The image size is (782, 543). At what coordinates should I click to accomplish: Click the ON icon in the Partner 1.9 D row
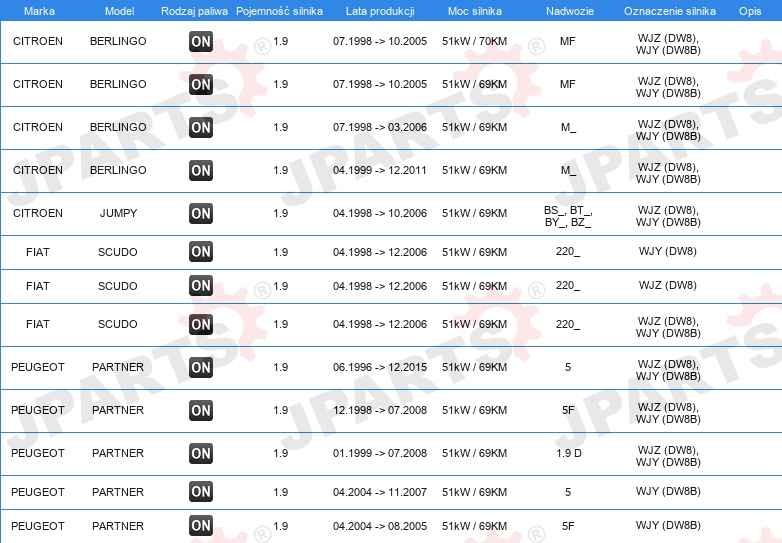(x=201, y=453)
